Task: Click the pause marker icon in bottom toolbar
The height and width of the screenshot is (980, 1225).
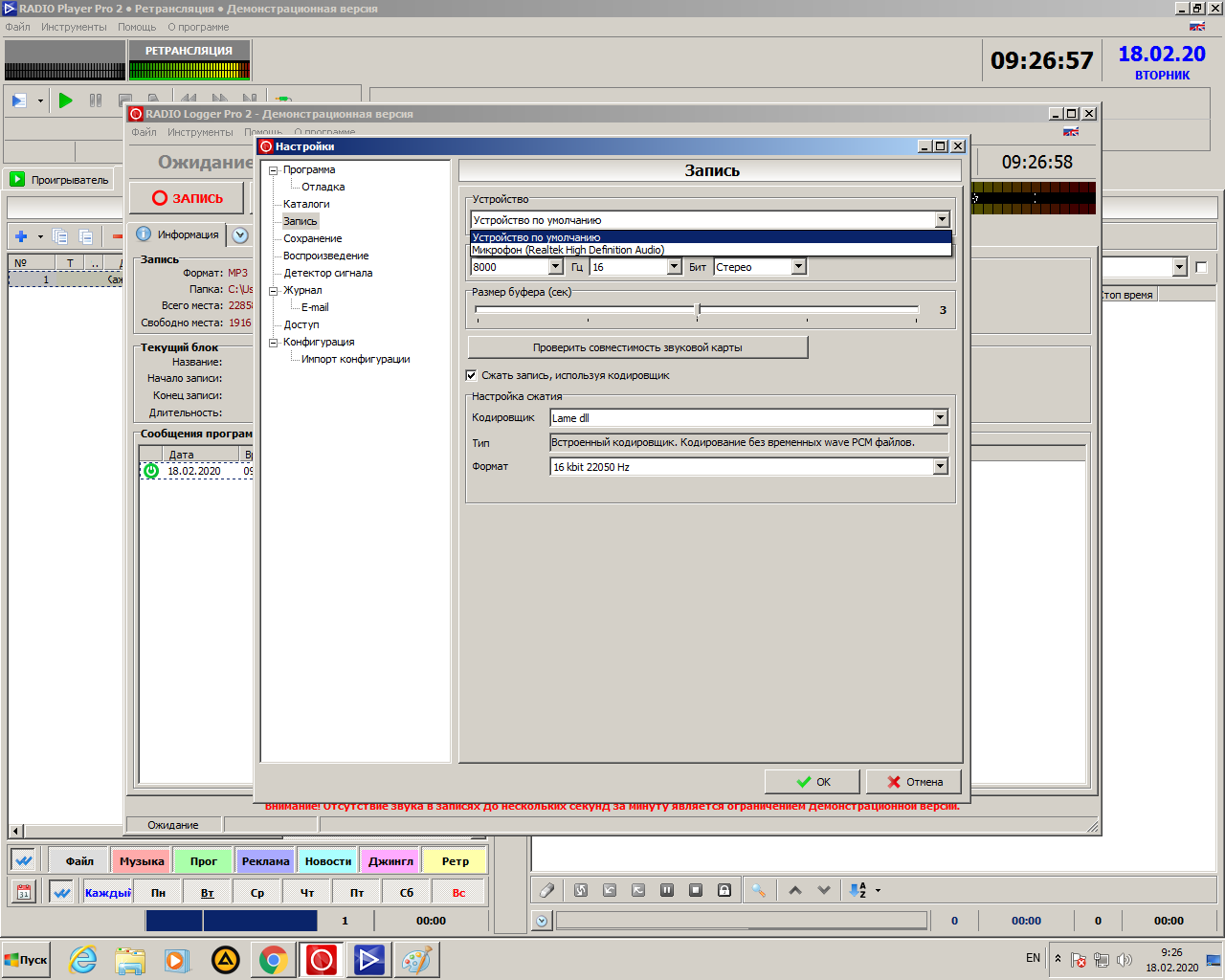Action: coord(667,890)
